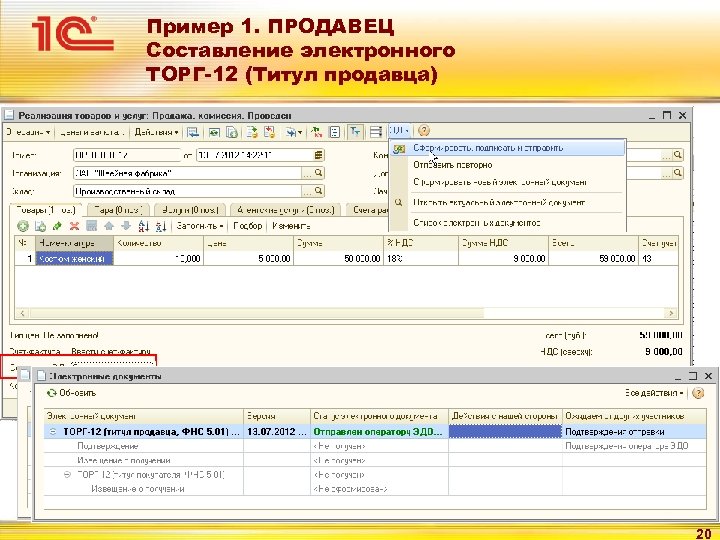This screenshot has height=540, width=720.
Task: Click 'Ввести счет-фактуру' link
Action: pyautogui.click(x=111, y=352)
